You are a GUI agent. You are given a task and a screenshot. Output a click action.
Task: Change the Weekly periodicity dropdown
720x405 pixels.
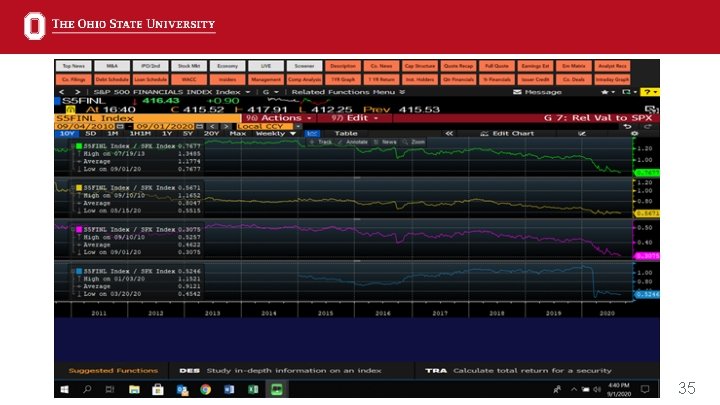[276, 134]
